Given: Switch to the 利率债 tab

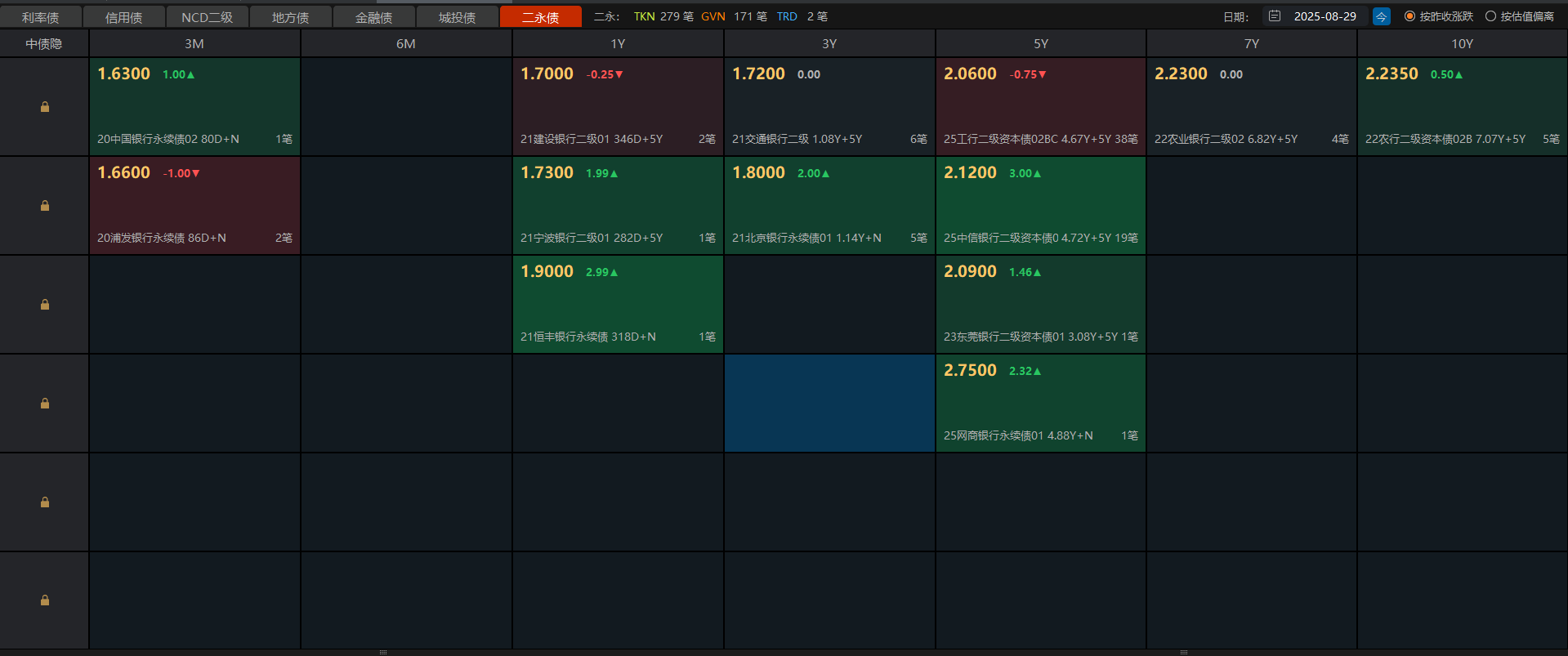Looking at the screenshot, I should 41,17.
